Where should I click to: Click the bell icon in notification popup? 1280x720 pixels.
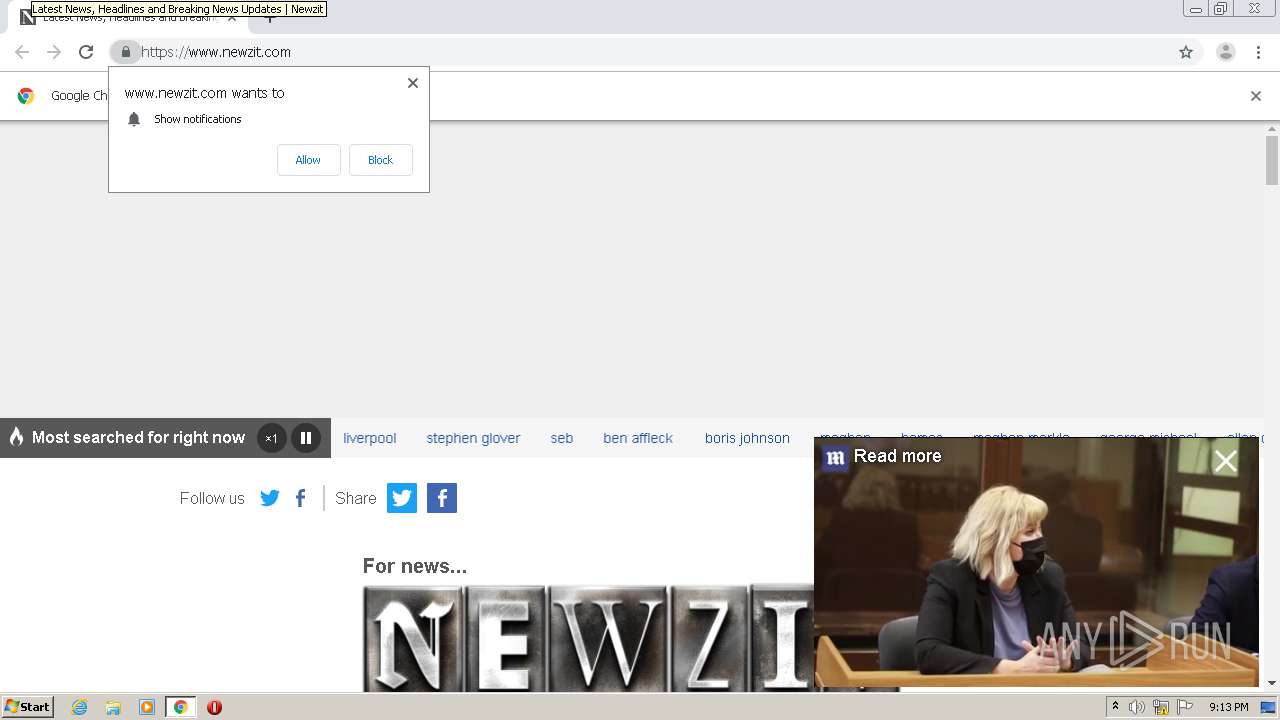point(134,119)
